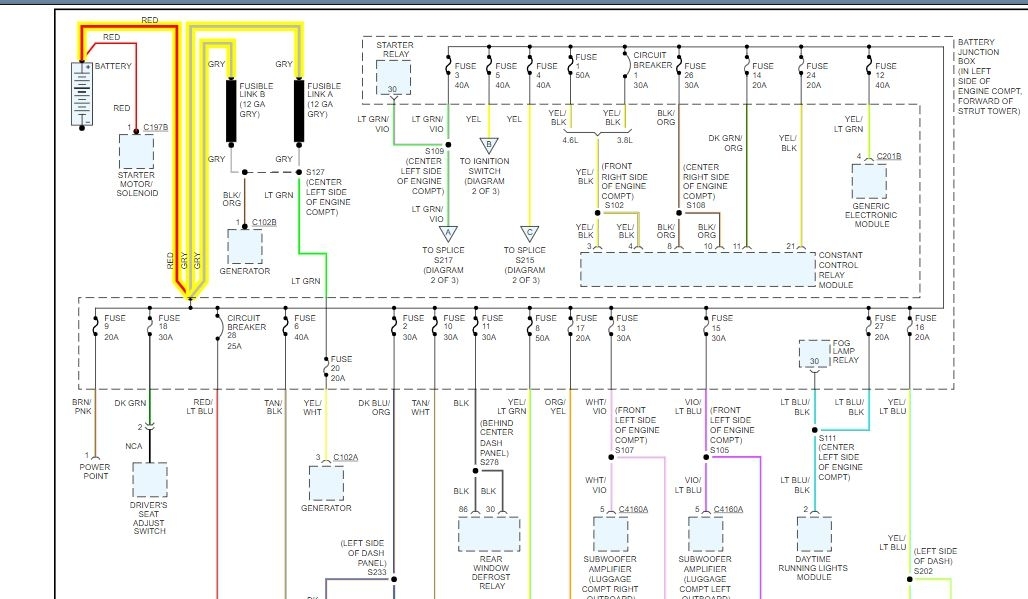The width and height of the screenshot is (1028, 599).
Task: Click the C197B connector label
Action: (x=155, y=127)
